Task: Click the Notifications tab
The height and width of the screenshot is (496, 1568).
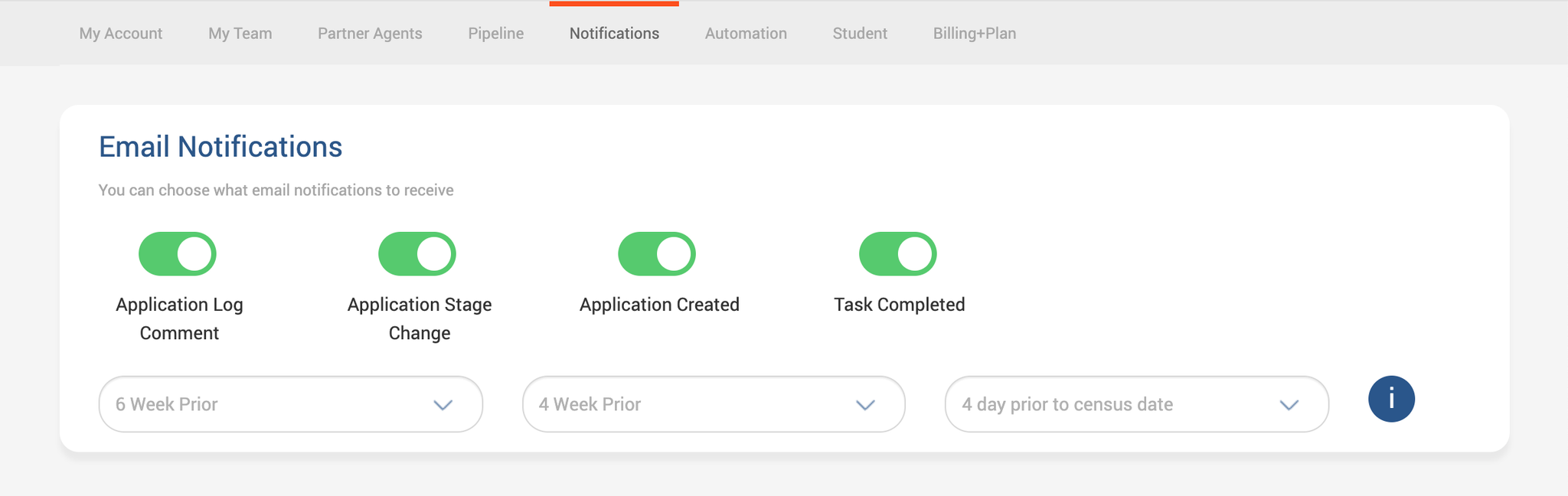Action: point(614,34)
